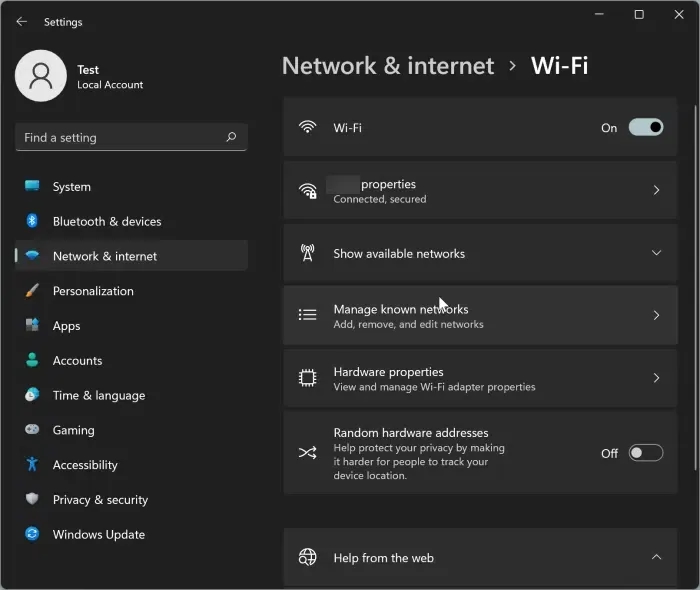This screenshot has width=700, height=590.
Task: Collapse the Help from the web section
Action: click(x=656, y=557)
